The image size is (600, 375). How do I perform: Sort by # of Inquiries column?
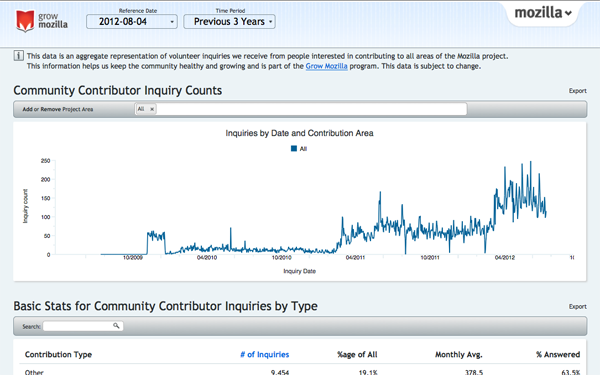pos(264,354)
